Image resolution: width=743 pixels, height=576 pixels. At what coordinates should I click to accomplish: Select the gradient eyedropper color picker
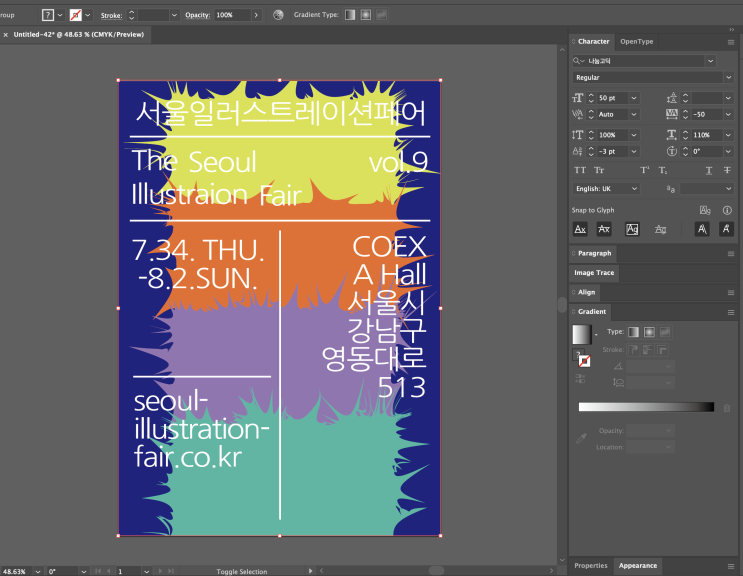(581, 438)
